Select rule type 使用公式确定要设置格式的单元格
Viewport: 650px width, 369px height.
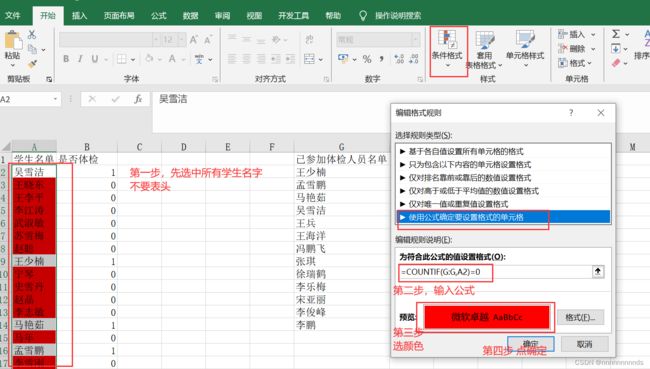click(x=503, y=217)
